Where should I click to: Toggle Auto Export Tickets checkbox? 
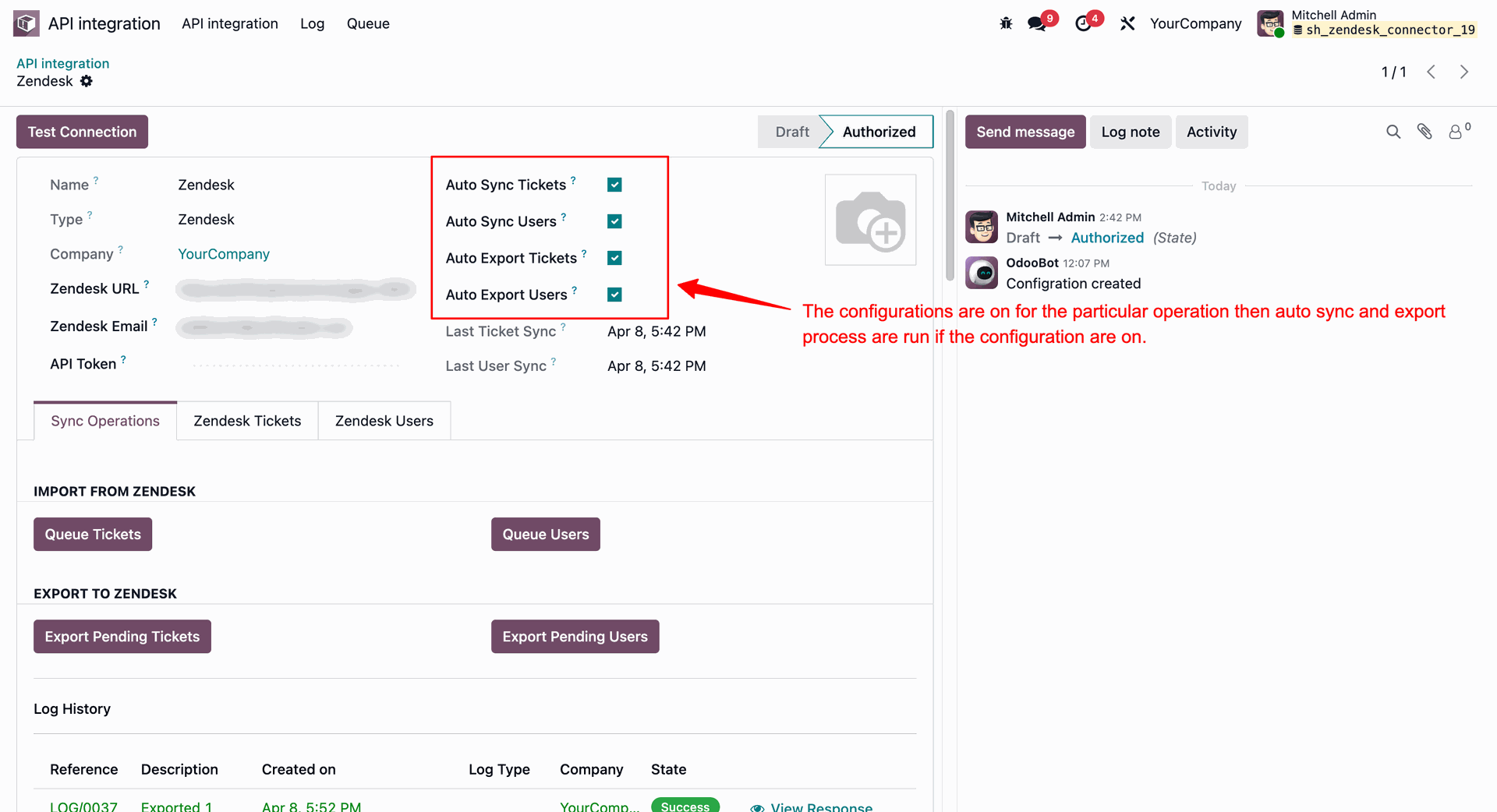[614, 258]
